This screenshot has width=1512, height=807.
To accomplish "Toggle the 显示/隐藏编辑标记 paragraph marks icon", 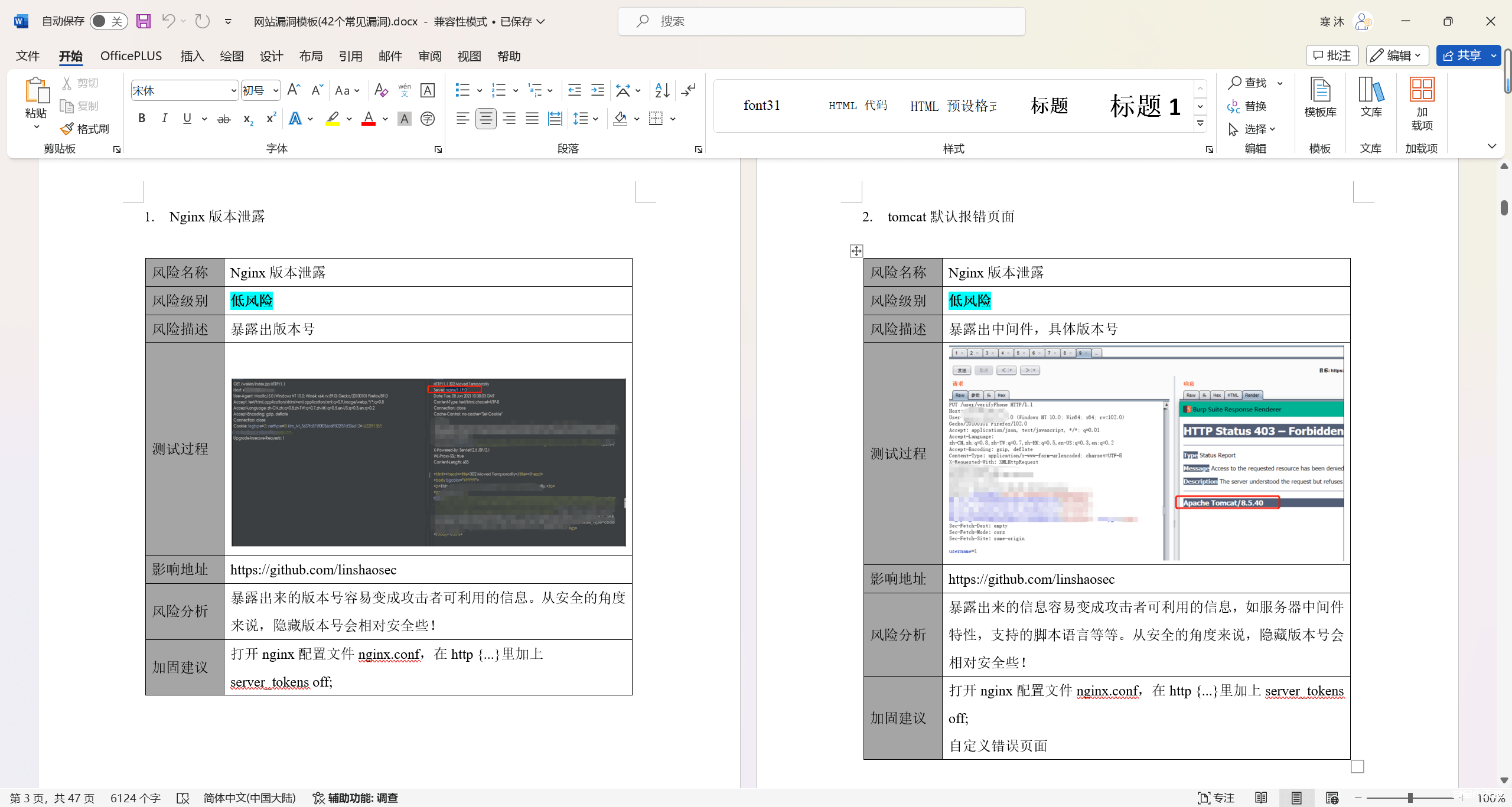I will tap(688, 90).
